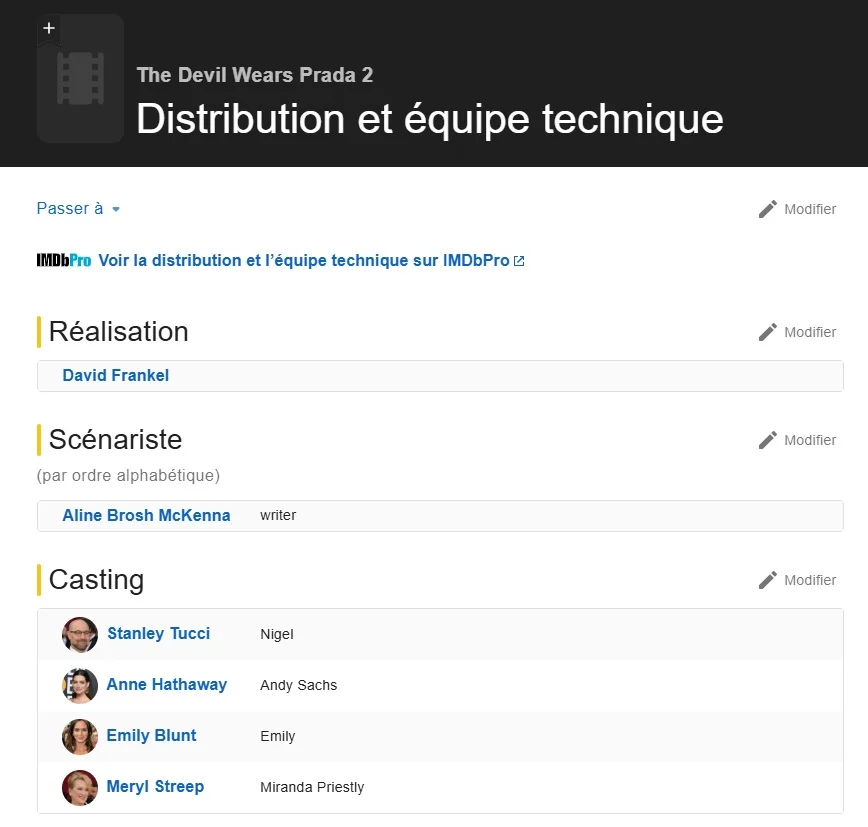This screenshot has height=827, width=868.
Task: Open The Devil Wears Prada 2 title link
Action: pos(255,75)
